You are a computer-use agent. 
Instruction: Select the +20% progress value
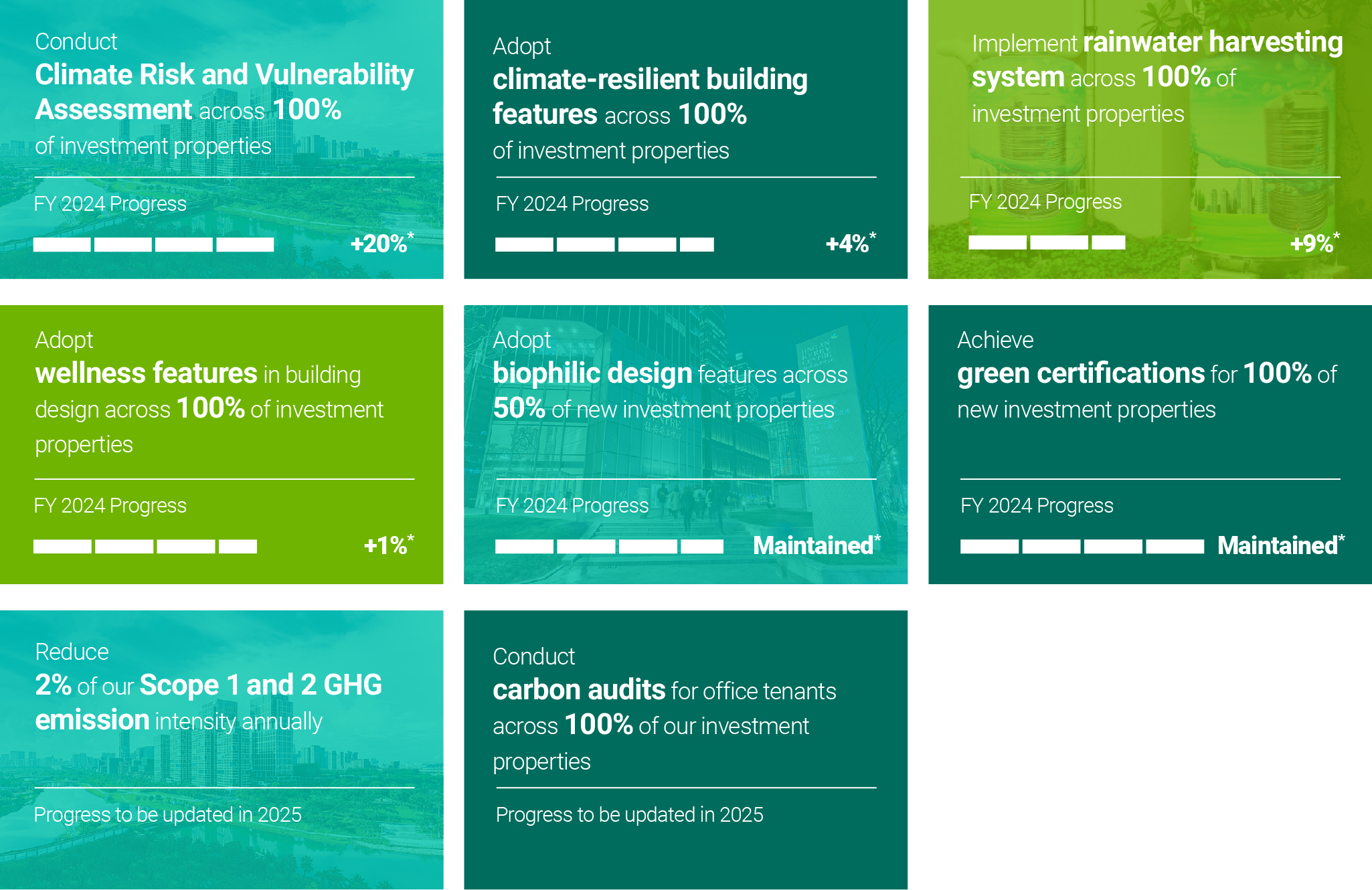tap(382, 243)
